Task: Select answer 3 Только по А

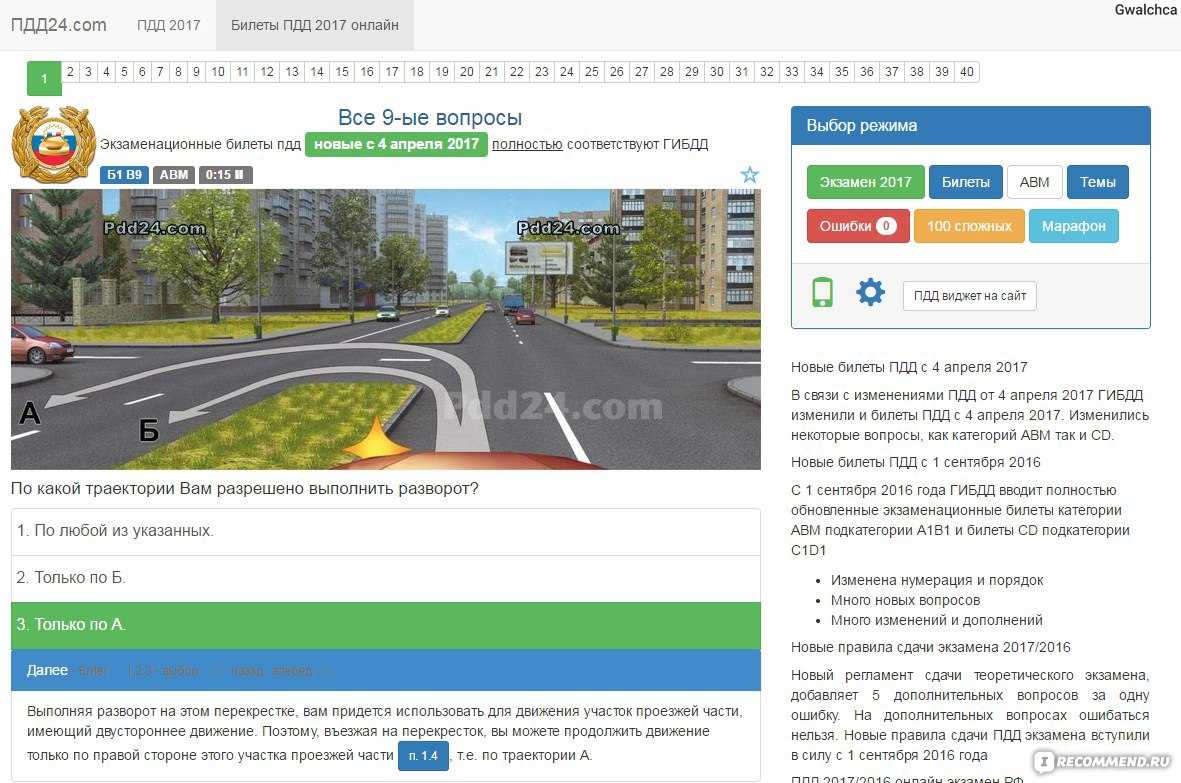Action: (x=386, y=625)
